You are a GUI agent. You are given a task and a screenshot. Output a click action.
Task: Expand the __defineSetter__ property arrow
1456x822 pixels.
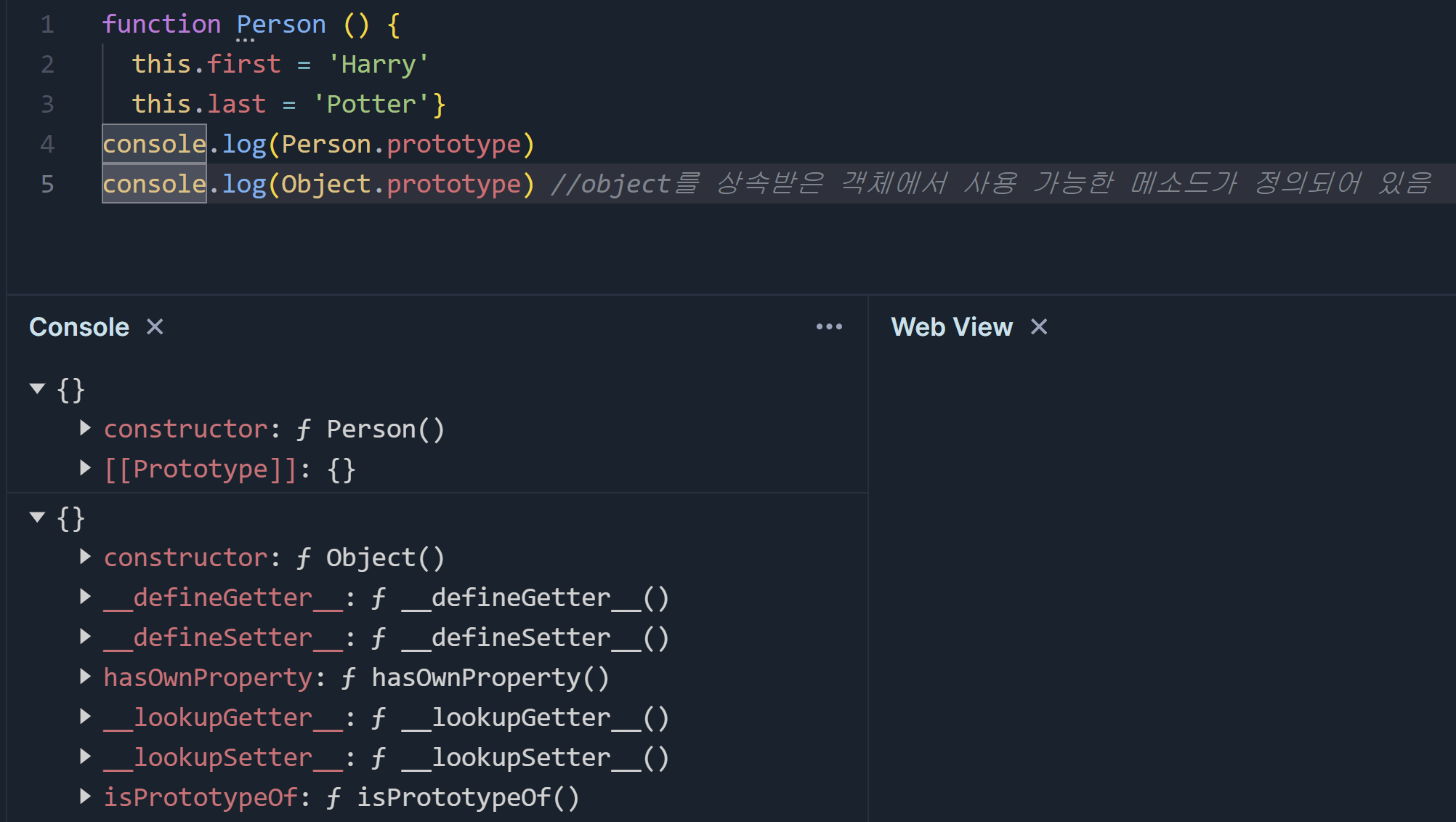pyautogui.click(x=85, y=637)
